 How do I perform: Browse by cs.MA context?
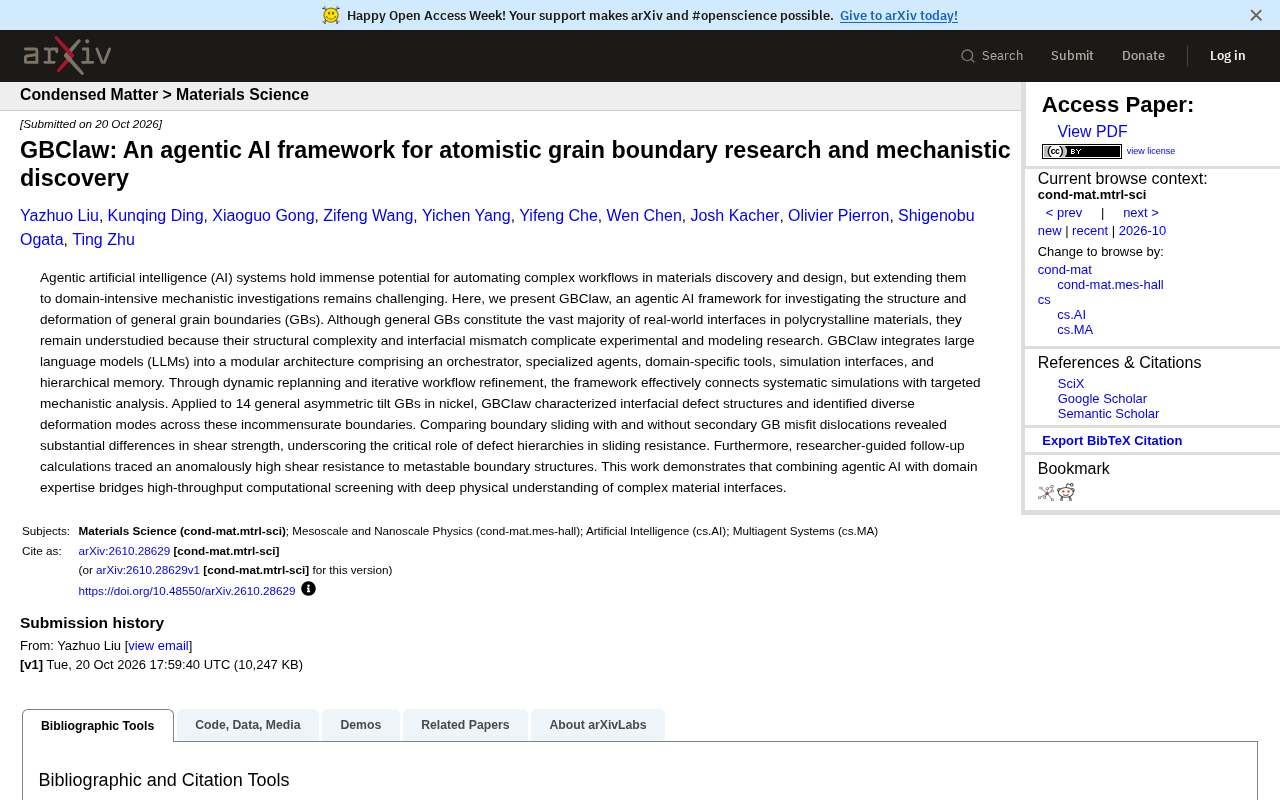pos(1075,330)
